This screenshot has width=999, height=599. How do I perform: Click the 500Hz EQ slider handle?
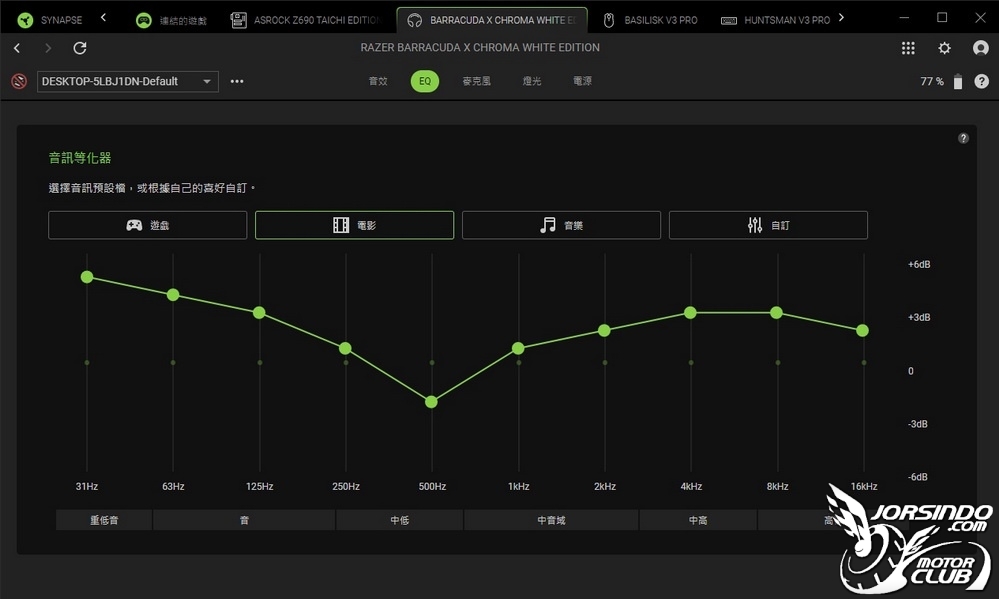click(x=431, y=401)
